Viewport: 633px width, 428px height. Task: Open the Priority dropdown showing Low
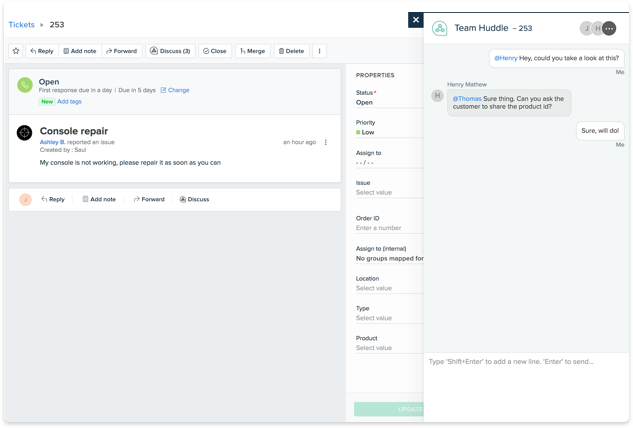(x=389, y=132)
